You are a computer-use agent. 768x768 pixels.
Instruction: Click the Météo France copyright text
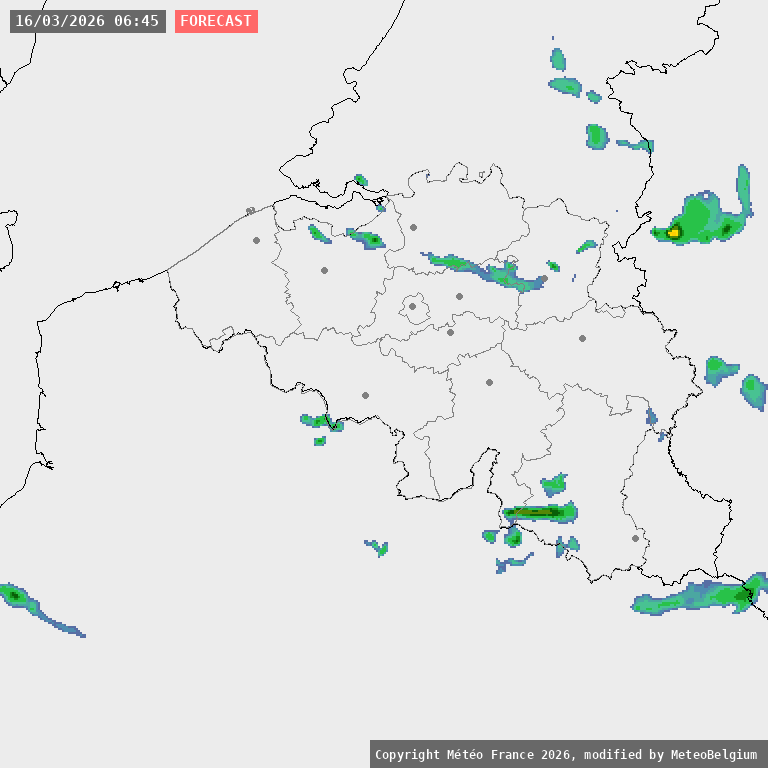coord(568,754)
